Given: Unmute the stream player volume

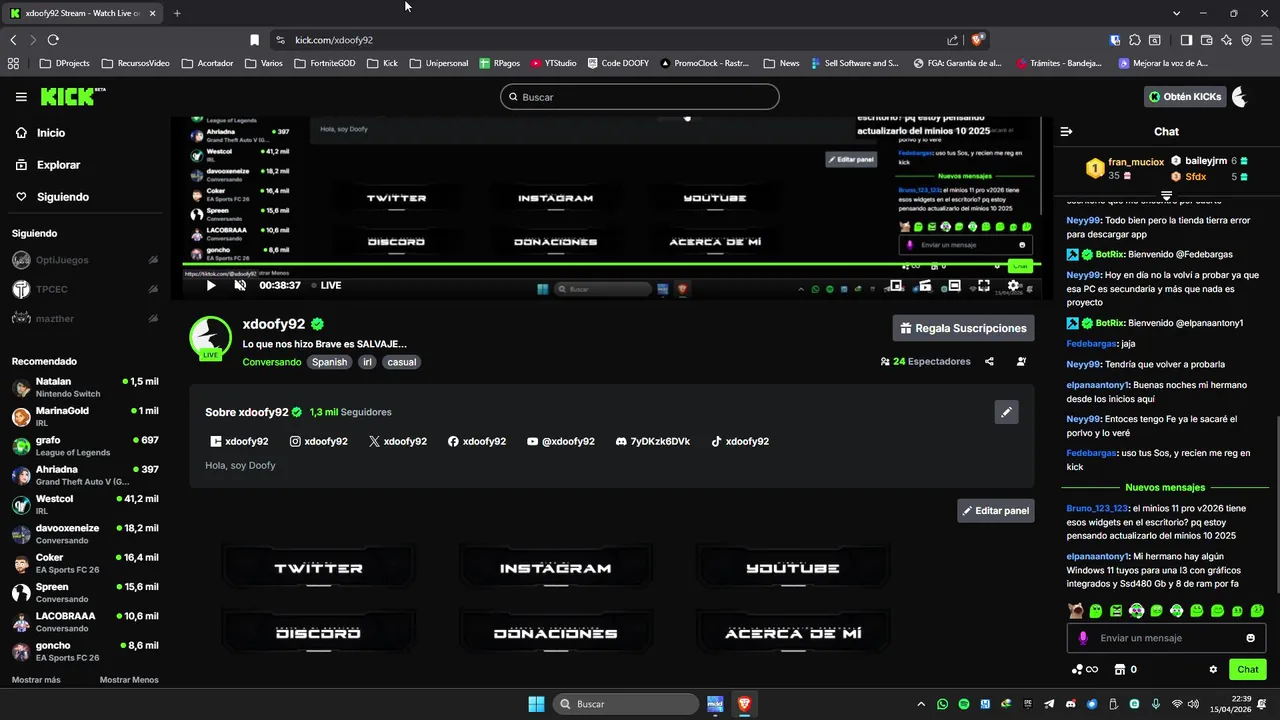Looking at the screenshot, I should [240, 285].
